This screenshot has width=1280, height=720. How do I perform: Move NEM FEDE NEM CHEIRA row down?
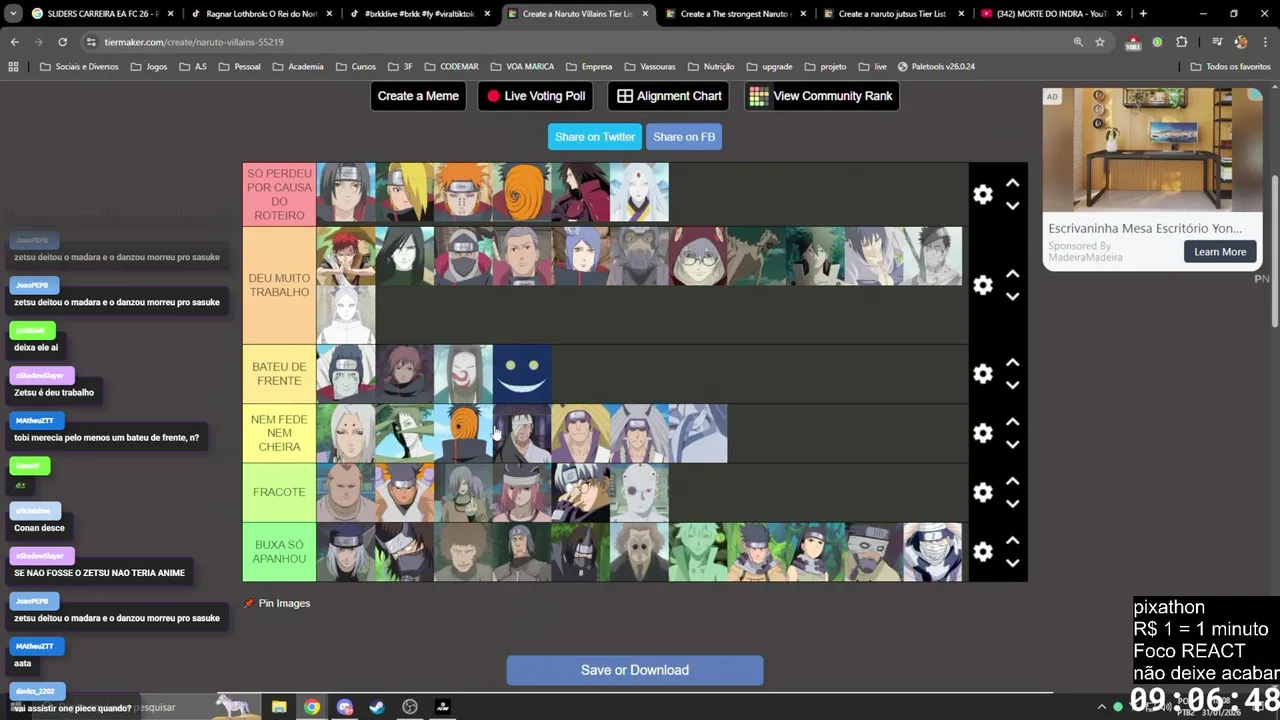click(1012, 444)
